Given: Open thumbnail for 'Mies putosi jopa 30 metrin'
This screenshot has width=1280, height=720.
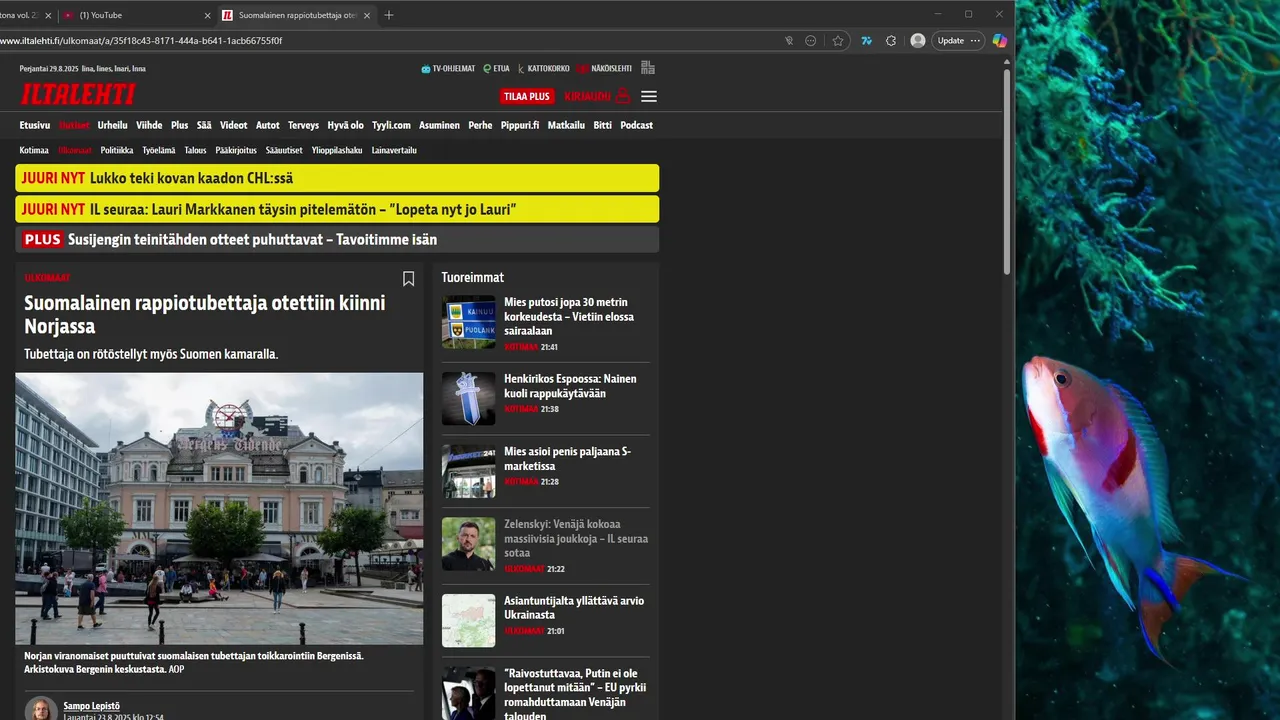Looking at the screenshot, I should pyautogui.click(x=468, y=322).
